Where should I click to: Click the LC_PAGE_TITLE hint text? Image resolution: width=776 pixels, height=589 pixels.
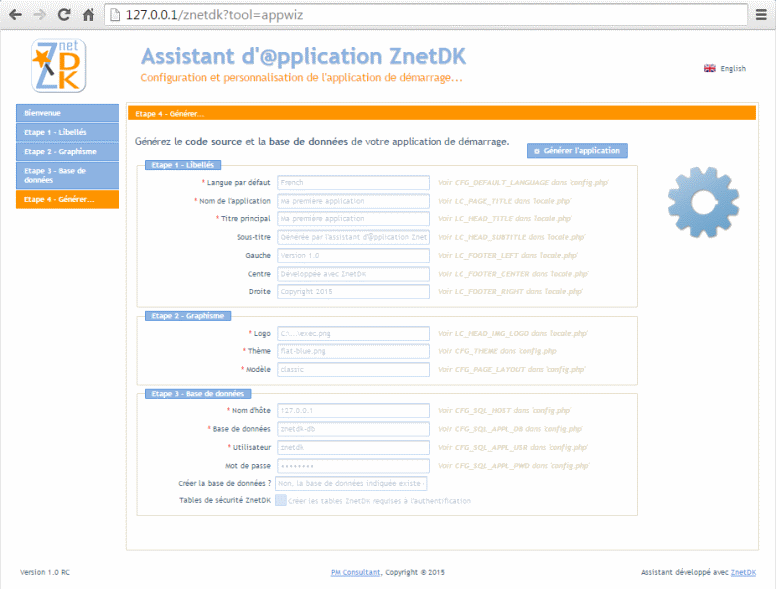504,201
